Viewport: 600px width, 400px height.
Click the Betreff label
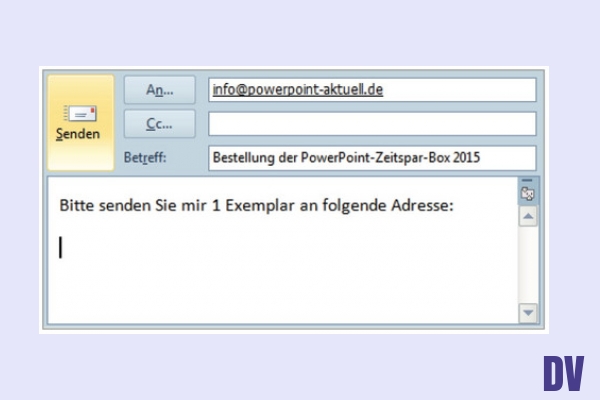point(146,158)
